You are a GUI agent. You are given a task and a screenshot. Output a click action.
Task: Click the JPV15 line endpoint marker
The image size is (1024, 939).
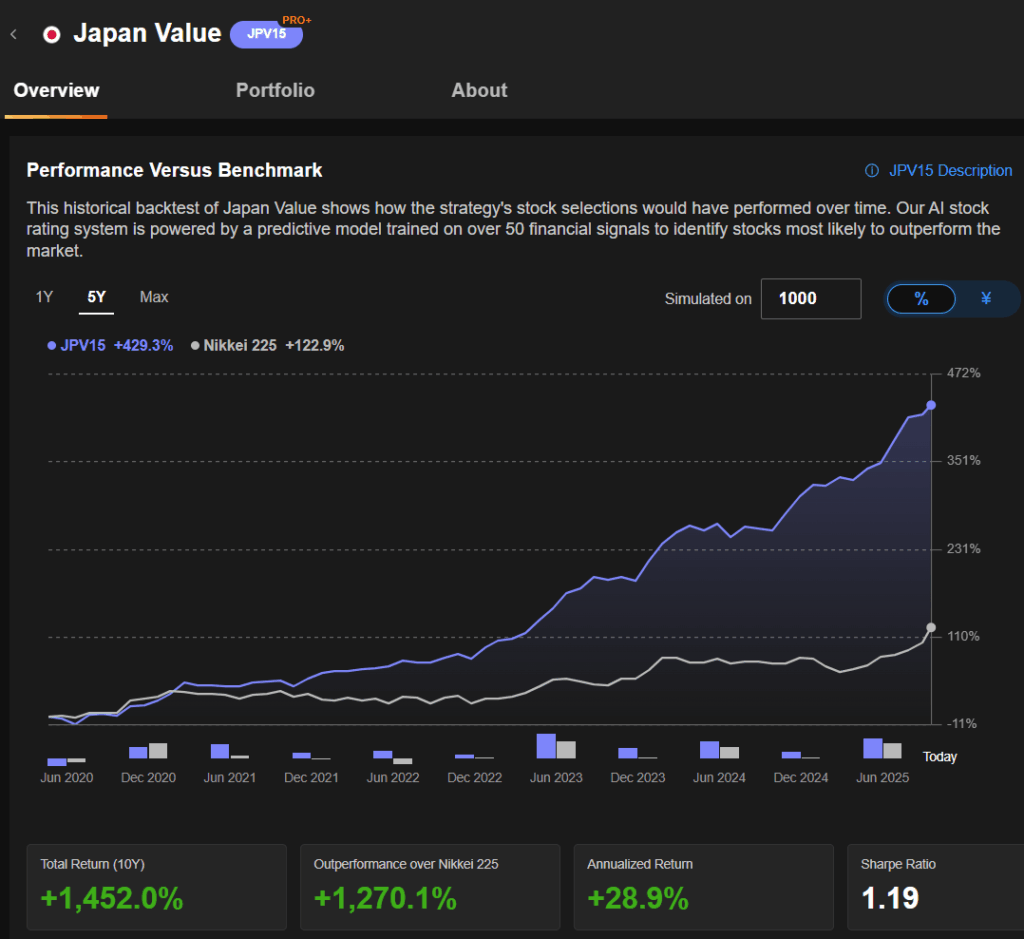(931, 405)
